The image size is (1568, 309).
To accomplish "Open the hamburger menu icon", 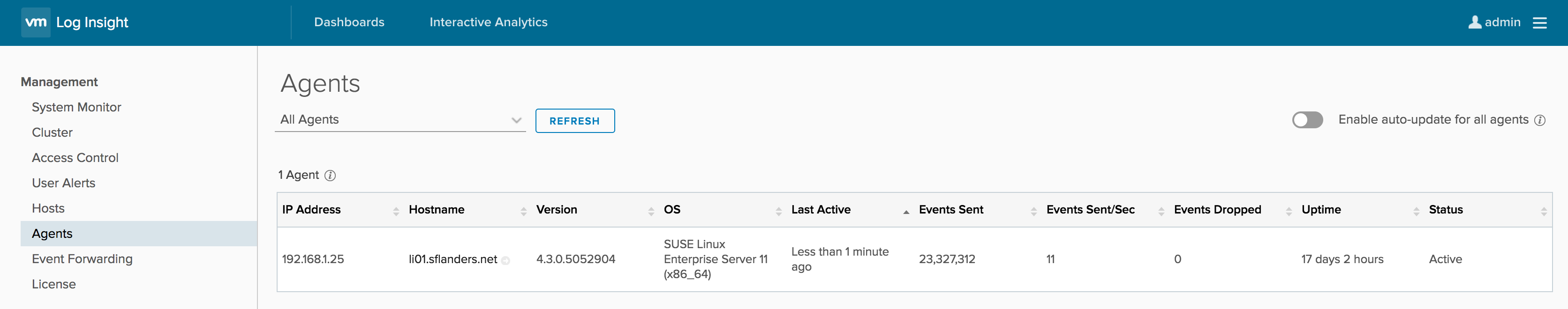I will point(1539,22).
